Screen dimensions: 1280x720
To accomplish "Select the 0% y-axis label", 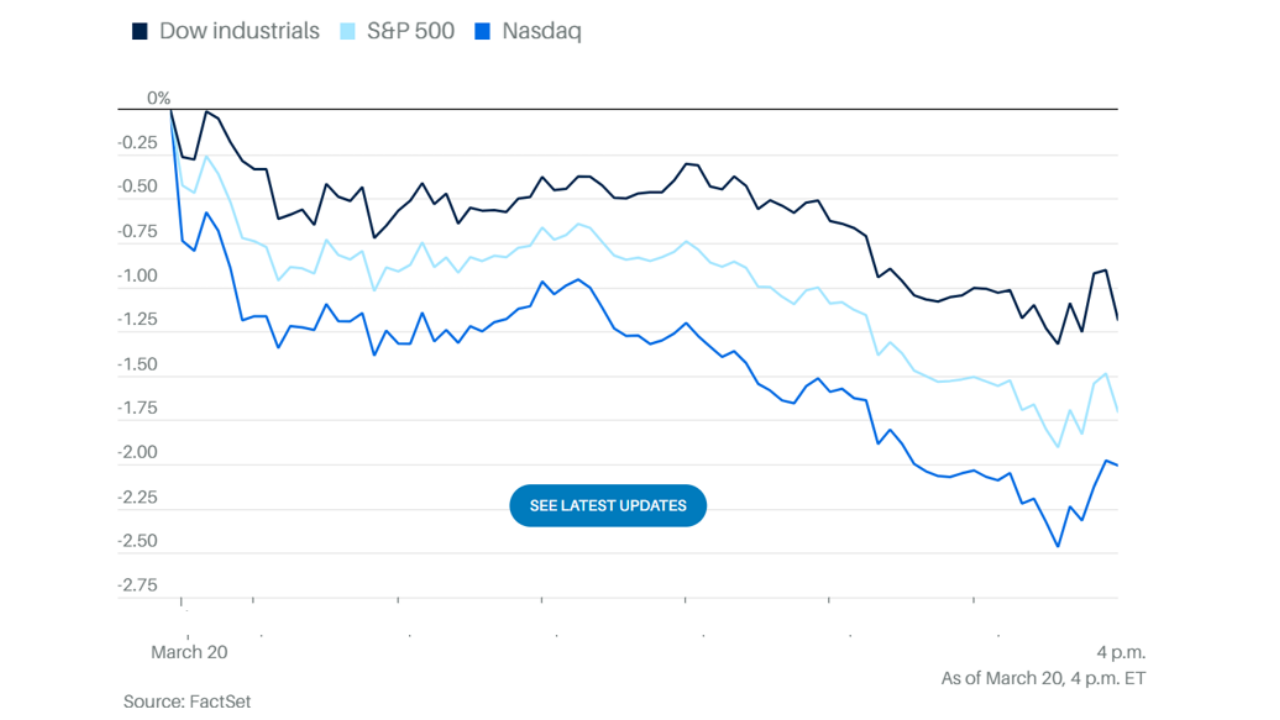I will (159, 98).
